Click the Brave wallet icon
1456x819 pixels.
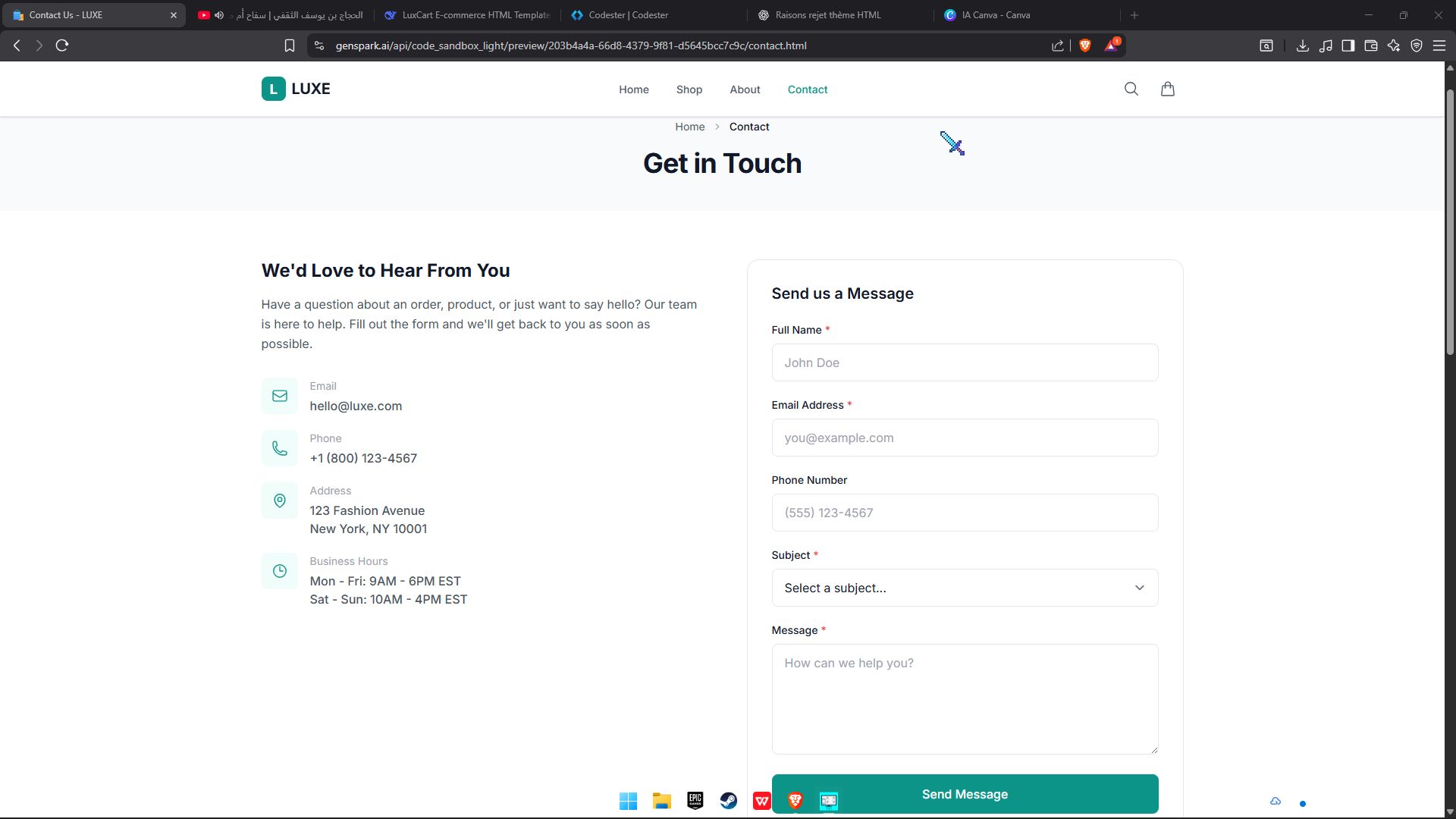click(x=1370, y=45)
